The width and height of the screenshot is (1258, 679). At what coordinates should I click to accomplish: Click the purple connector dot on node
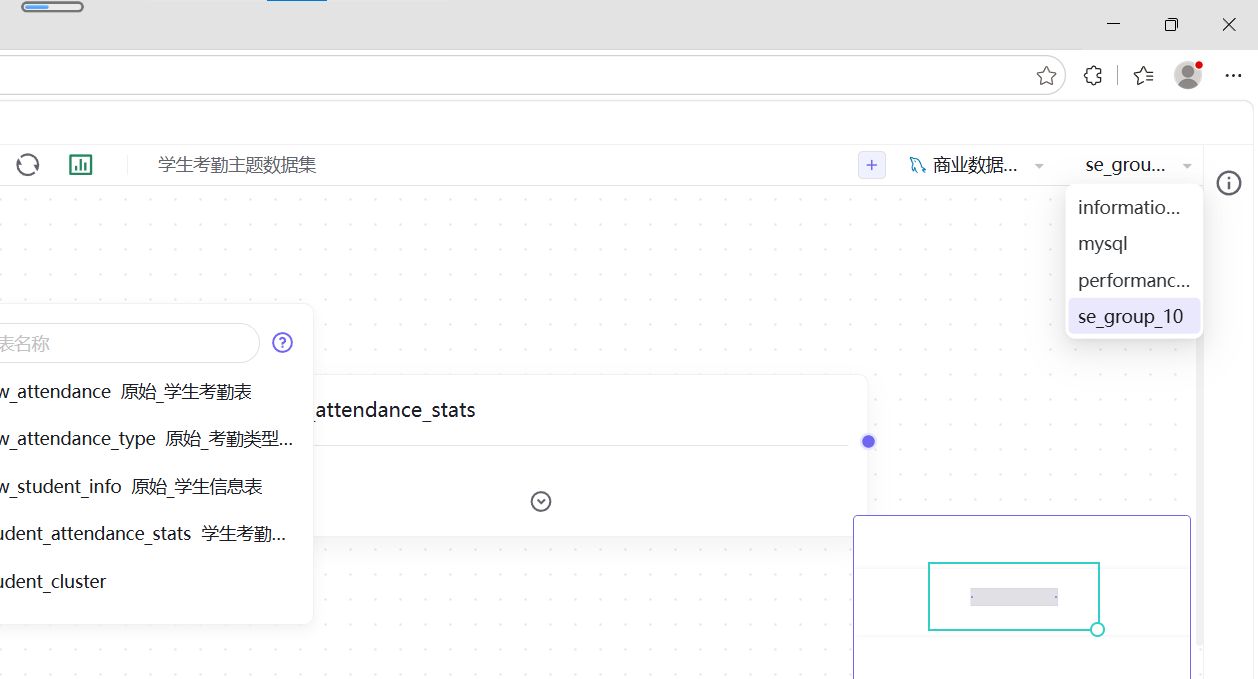click(x=868, y=442)
